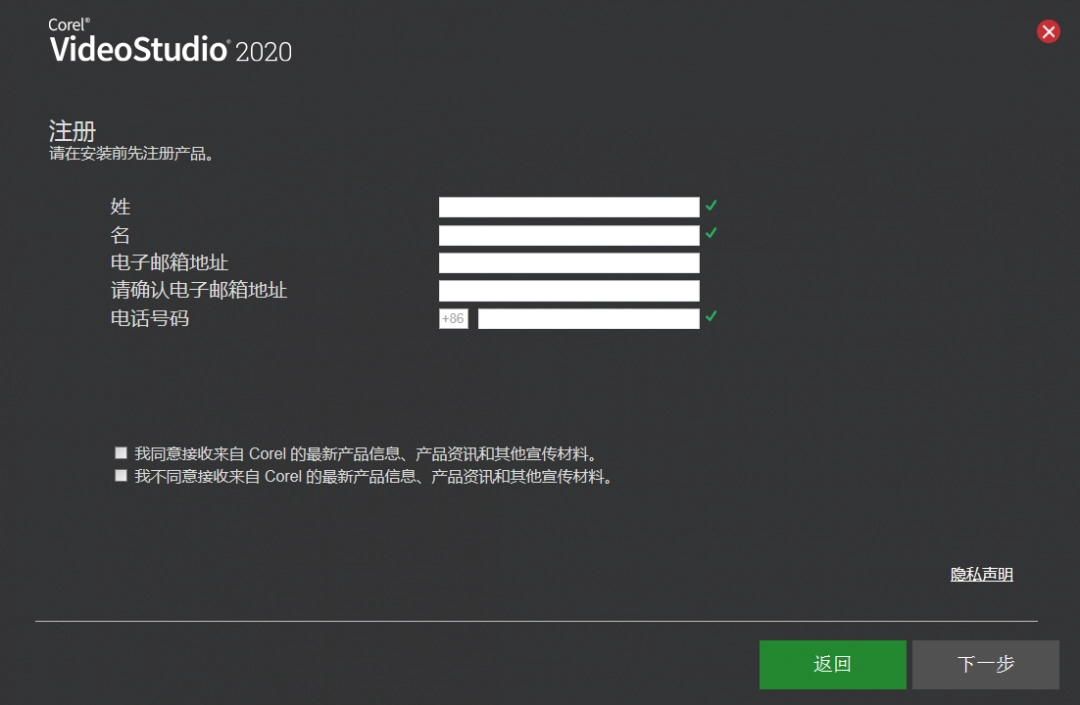Click the 请确认电子邮箱地址 input field
This screenshot has height=705, width=1080.
coord(568,291)
